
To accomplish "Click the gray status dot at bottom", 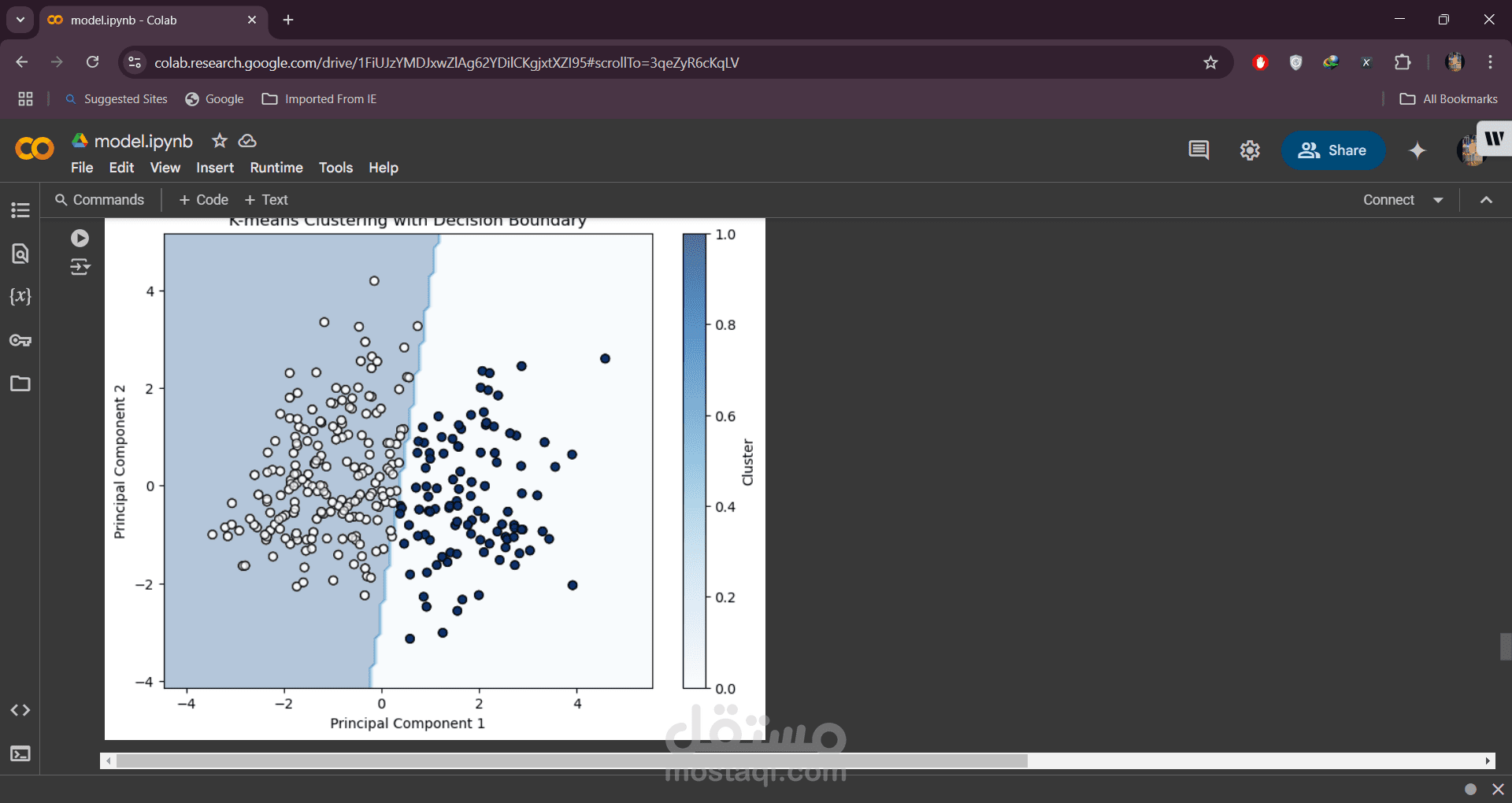I will 1470,789.
